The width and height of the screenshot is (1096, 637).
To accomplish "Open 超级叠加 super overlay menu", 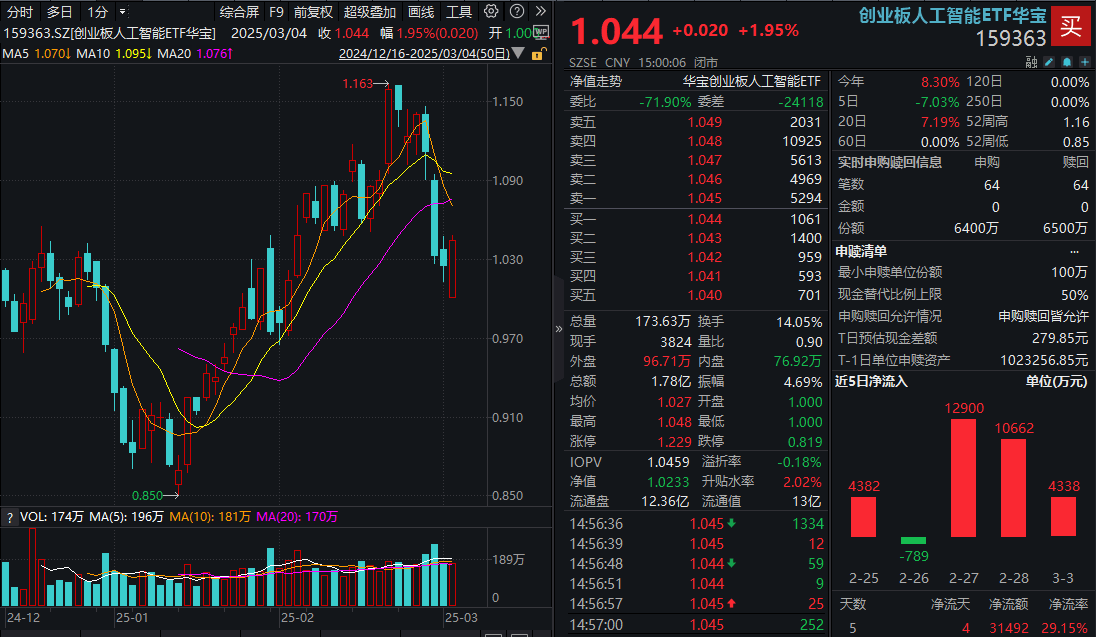I will 369,12.
